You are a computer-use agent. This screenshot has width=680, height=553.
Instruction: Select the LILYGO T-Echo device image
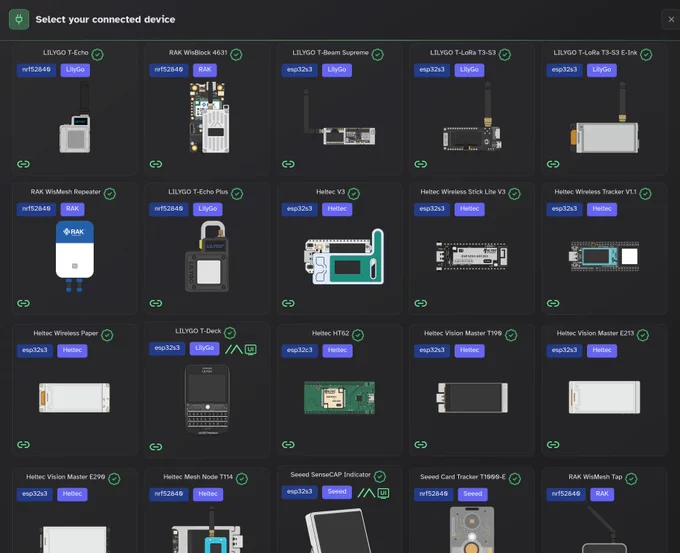click(75, 118)
